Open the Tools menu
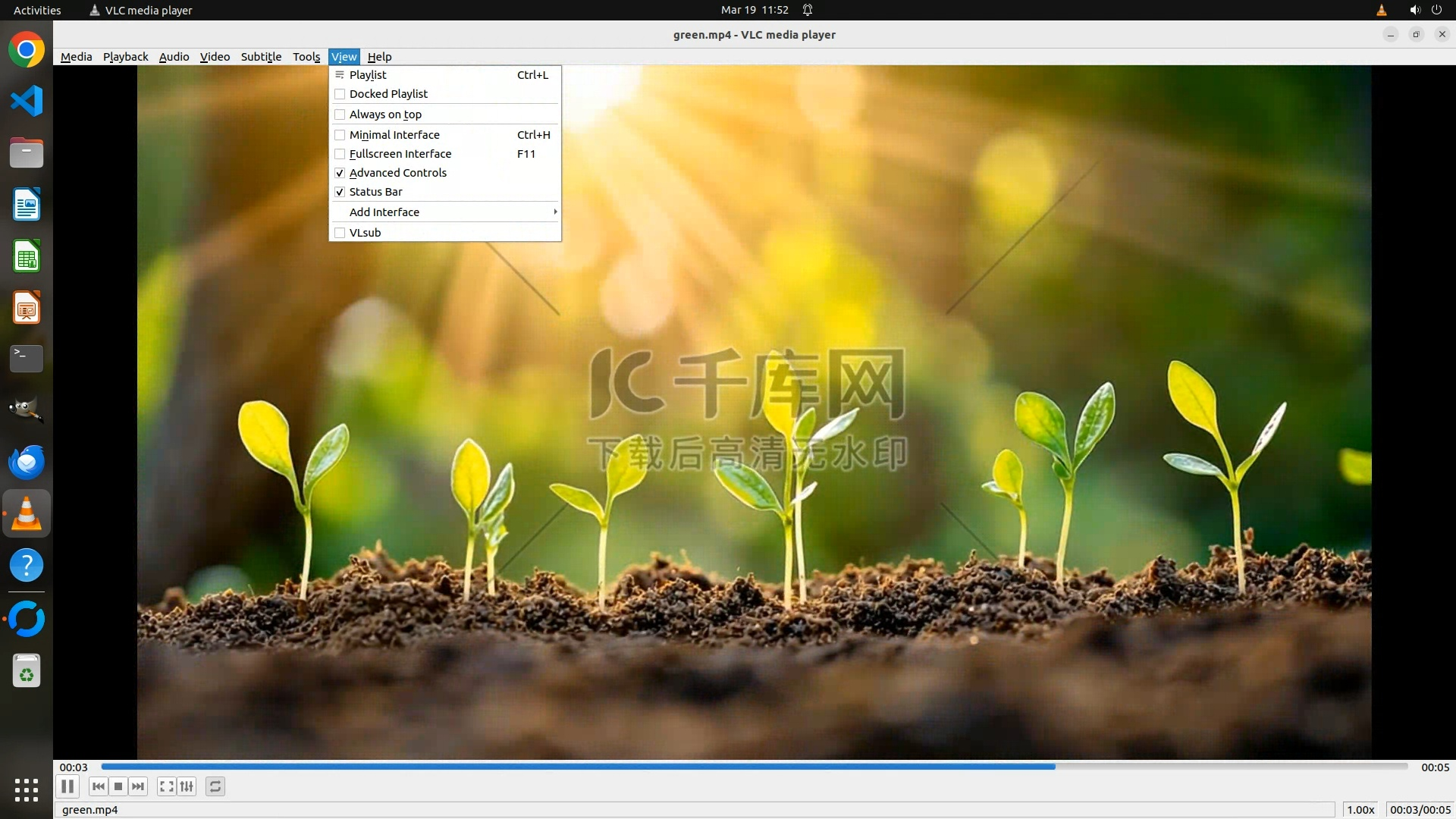The image size is (1456, 819). pos(306,57)
